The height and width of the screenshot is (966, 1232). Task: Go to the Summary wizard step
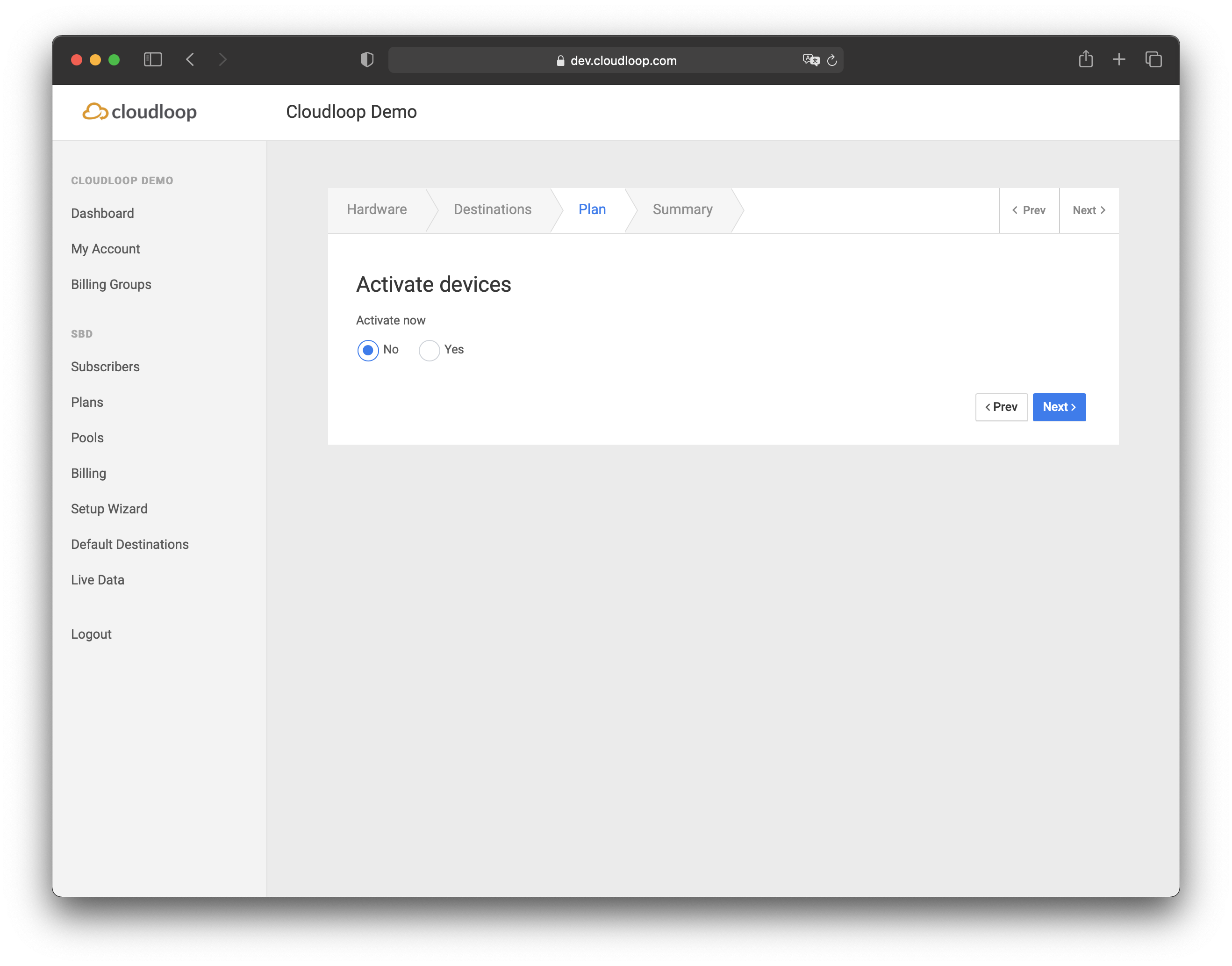(x=682, y=209)
